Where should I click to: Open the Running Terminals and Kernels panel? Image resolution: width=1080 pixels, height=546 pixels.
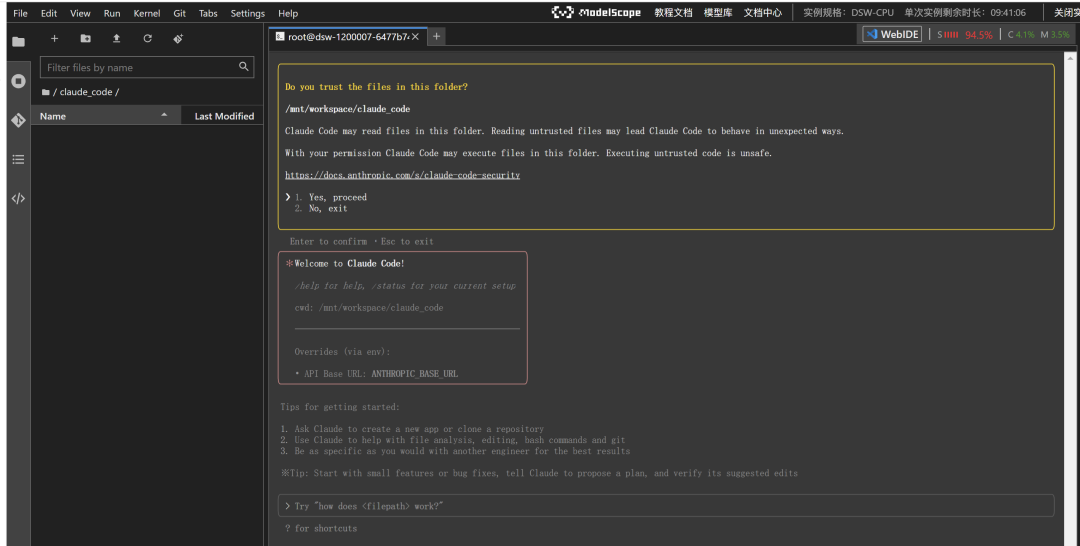[18, 81]
